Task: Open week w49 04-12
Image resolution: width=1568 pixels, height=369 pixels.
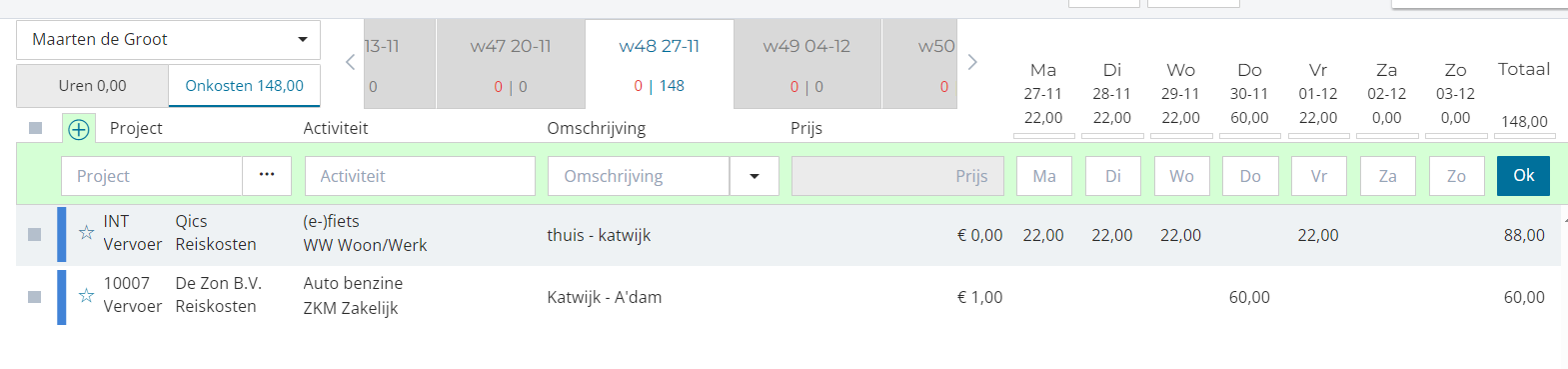Action: 807,64
